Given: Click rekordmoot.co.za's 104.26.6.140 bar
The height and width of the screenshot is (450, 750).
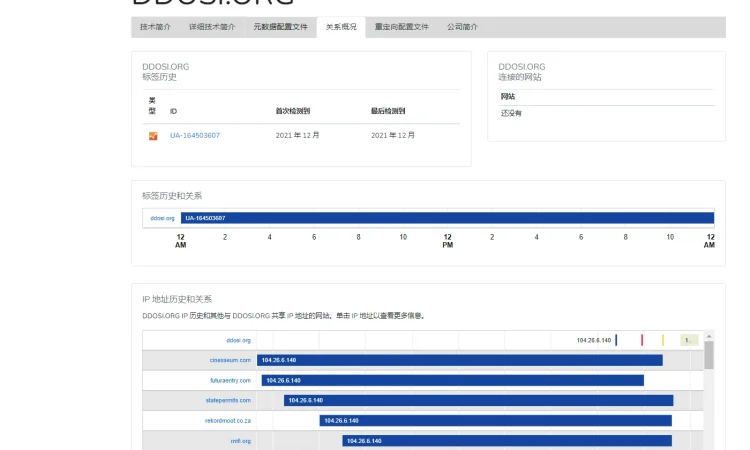Looking at the screenshot, I should pyautogui.click(x=496, y=421).
